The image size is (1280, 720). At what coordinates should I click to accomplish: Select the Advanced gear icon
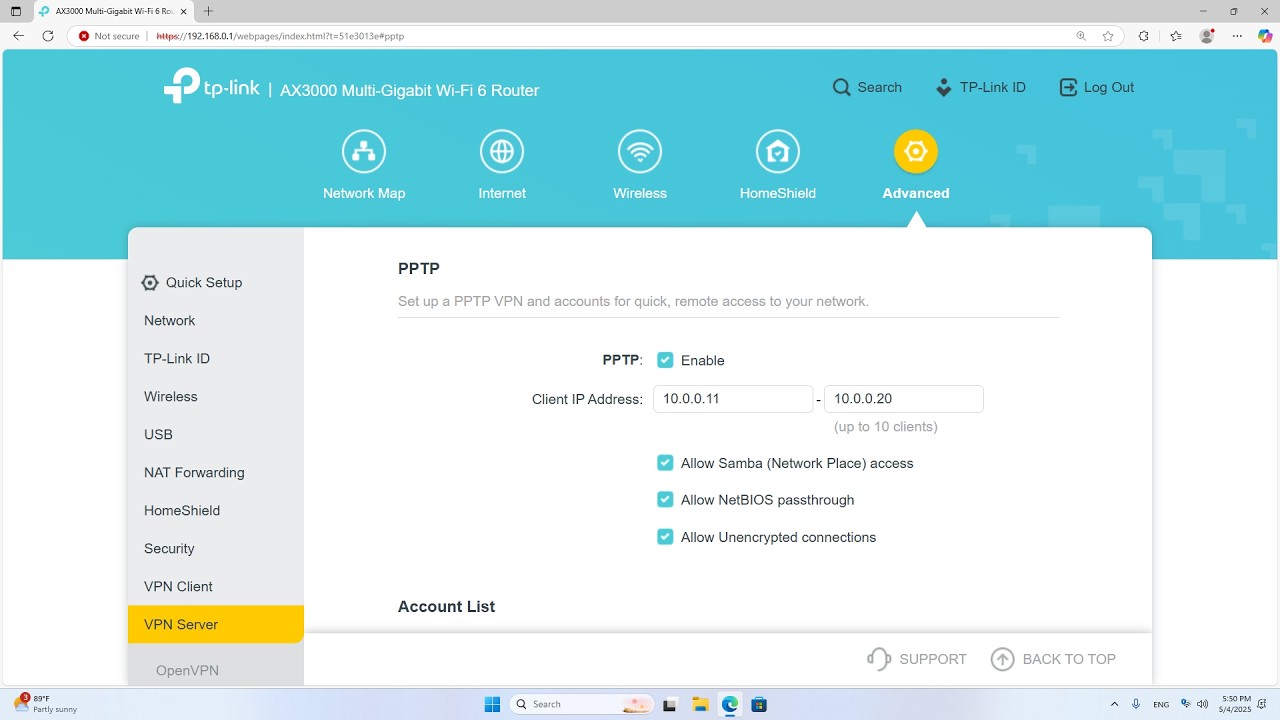click(916, 152)
